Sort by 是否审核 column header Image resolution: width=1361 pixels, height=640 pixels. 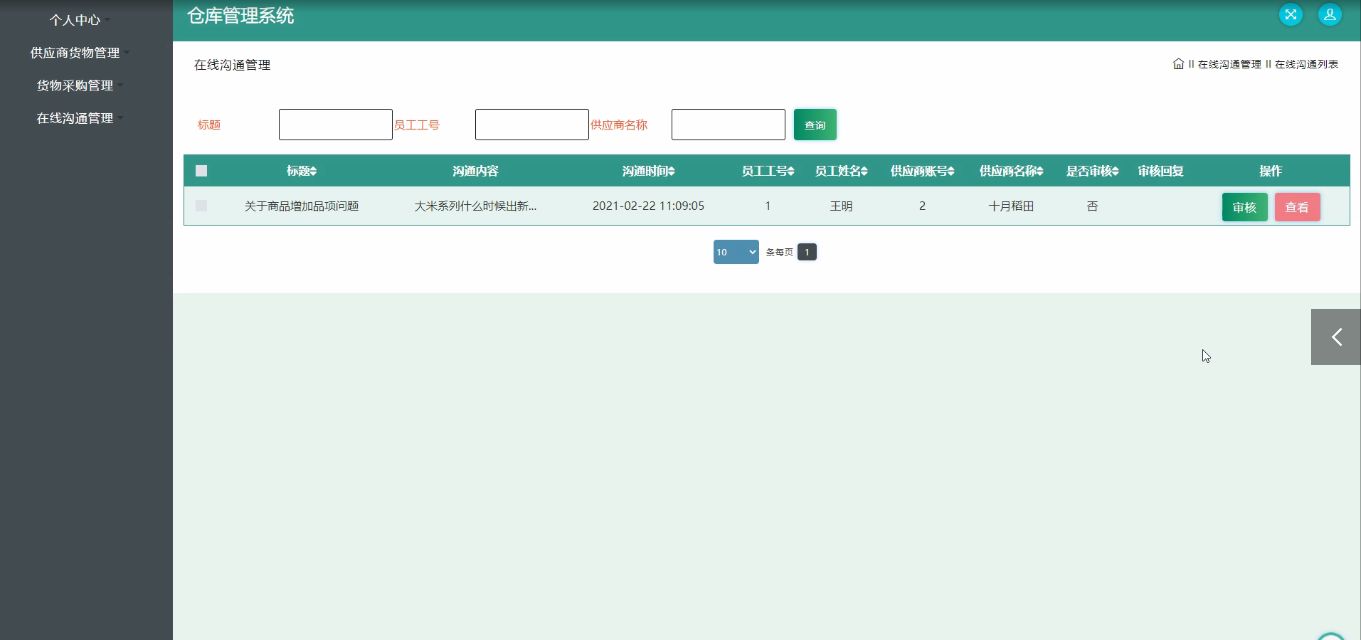point(1092,171)
